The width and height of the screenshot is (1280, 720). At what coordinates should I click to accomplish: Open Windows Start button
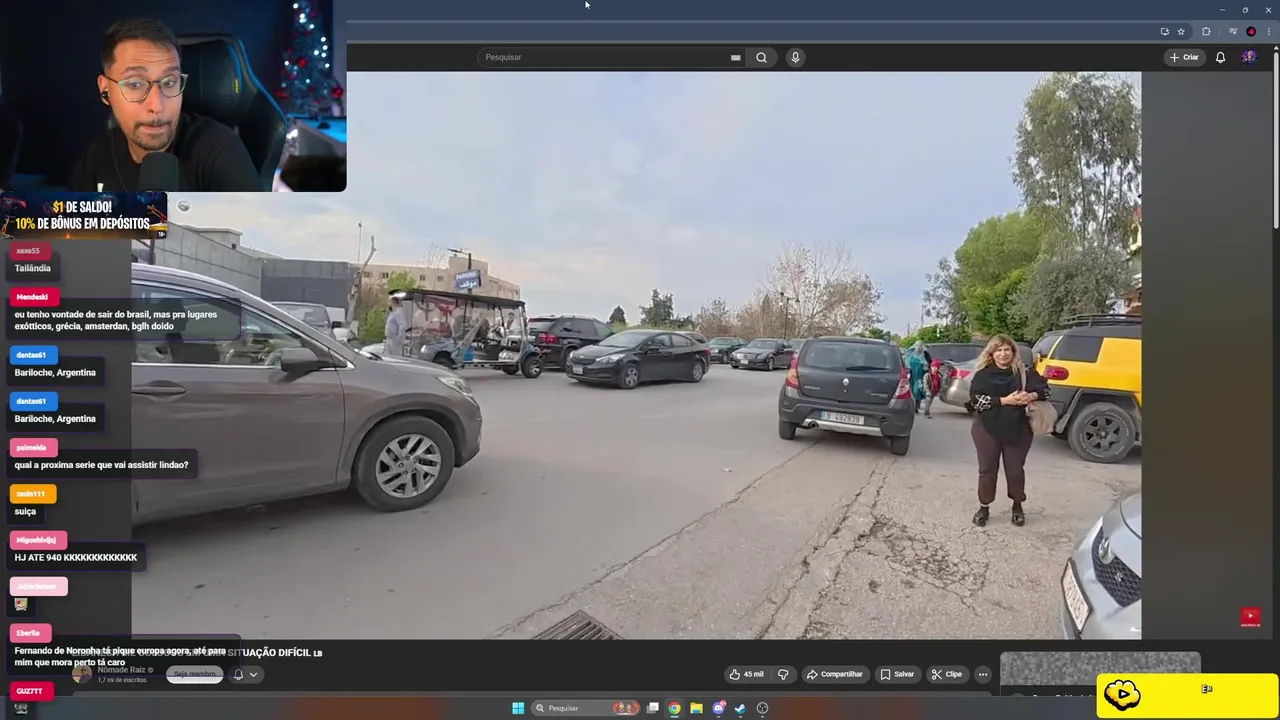518,708
